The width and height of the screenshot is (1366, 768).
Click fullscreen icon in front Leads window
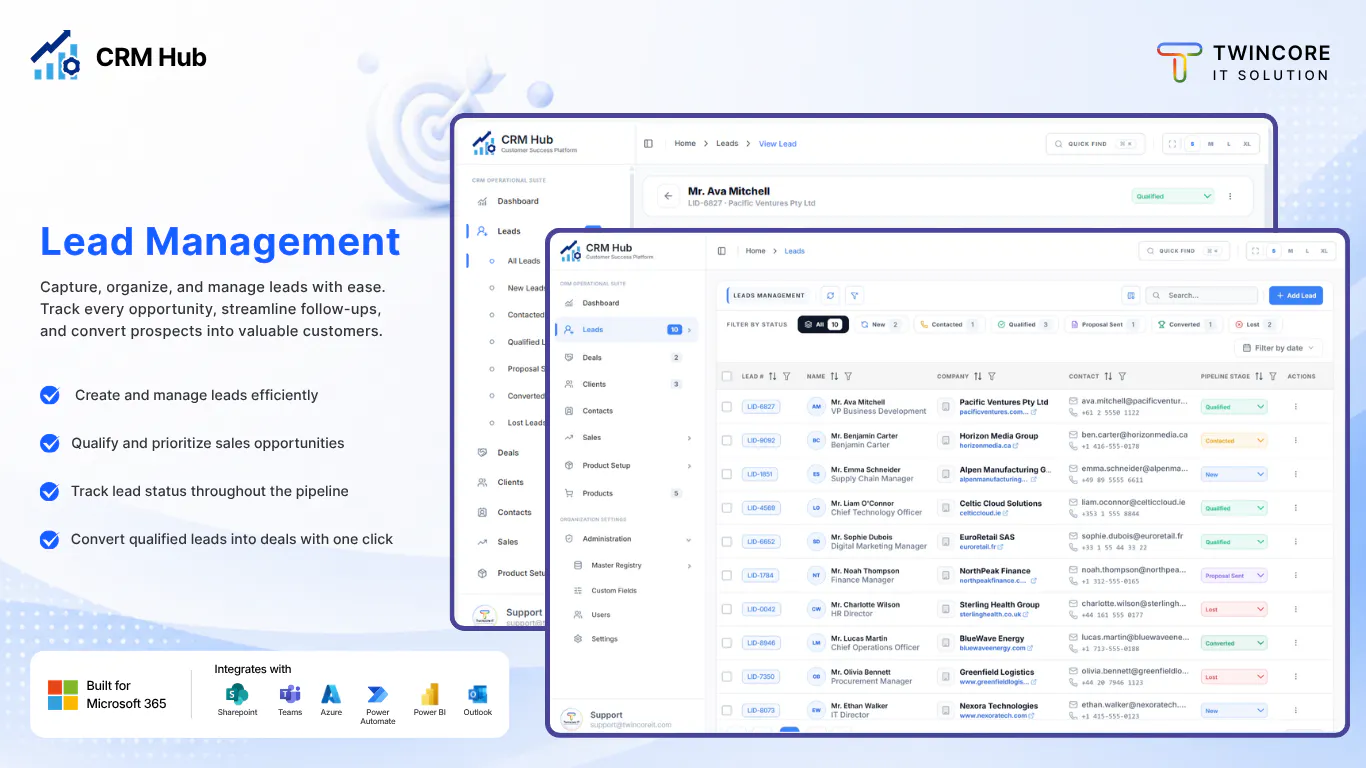(x=1256, y=251)
